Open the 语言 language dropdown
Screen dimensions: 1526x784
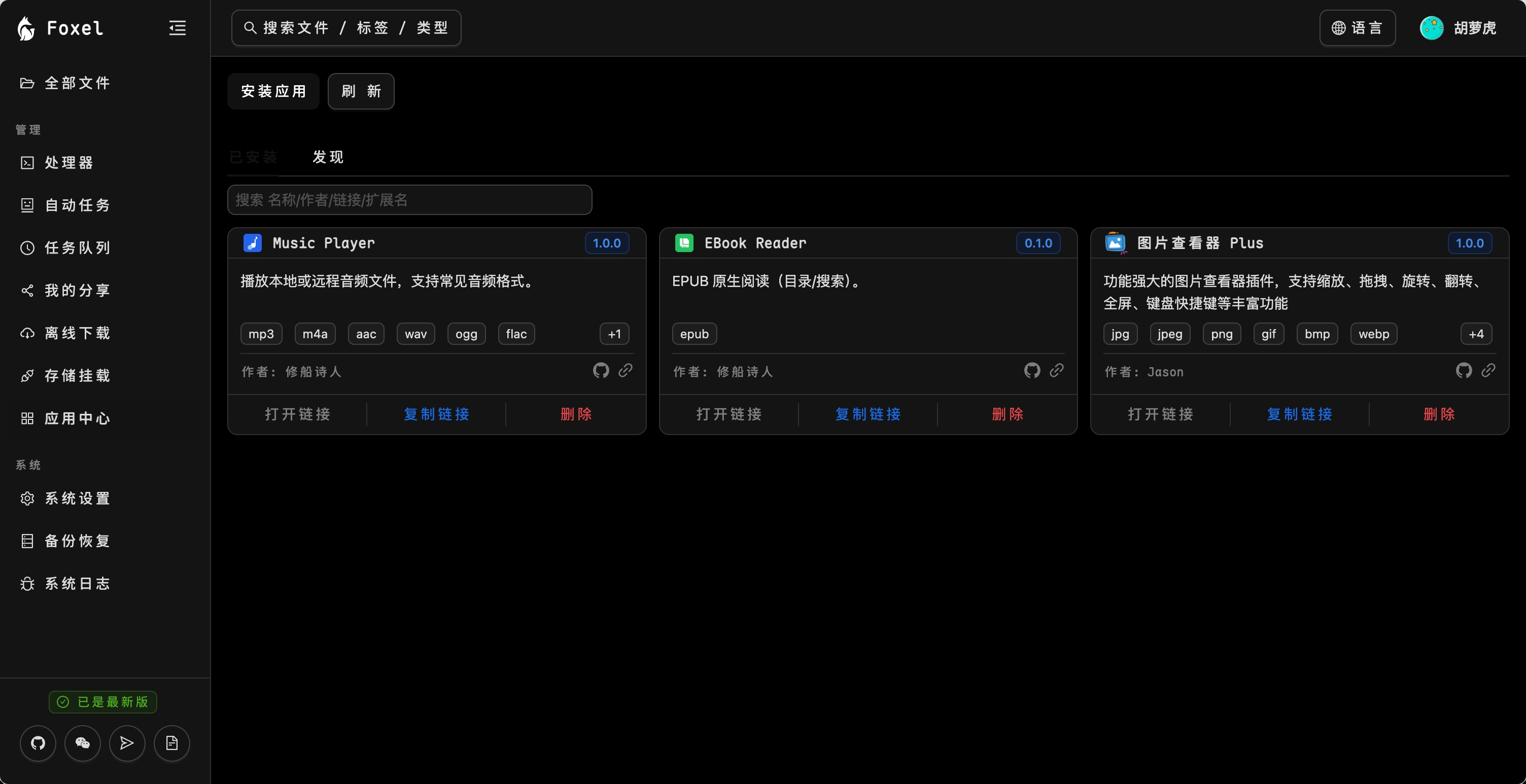1357,28
